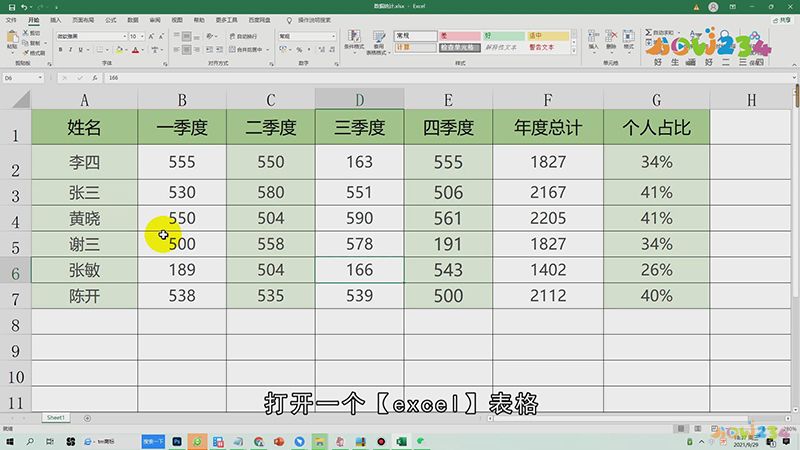
Task: Toggle middle vertical alignment
Action: point(186,36)
